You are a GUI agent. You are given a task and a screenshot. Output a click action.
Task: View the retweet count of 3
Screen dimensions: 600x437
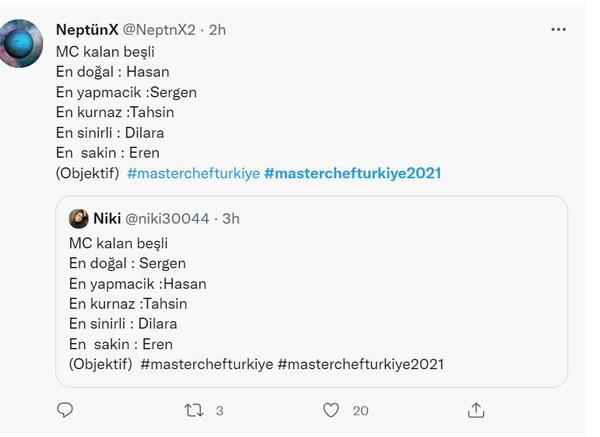click(x=219, y=410)
